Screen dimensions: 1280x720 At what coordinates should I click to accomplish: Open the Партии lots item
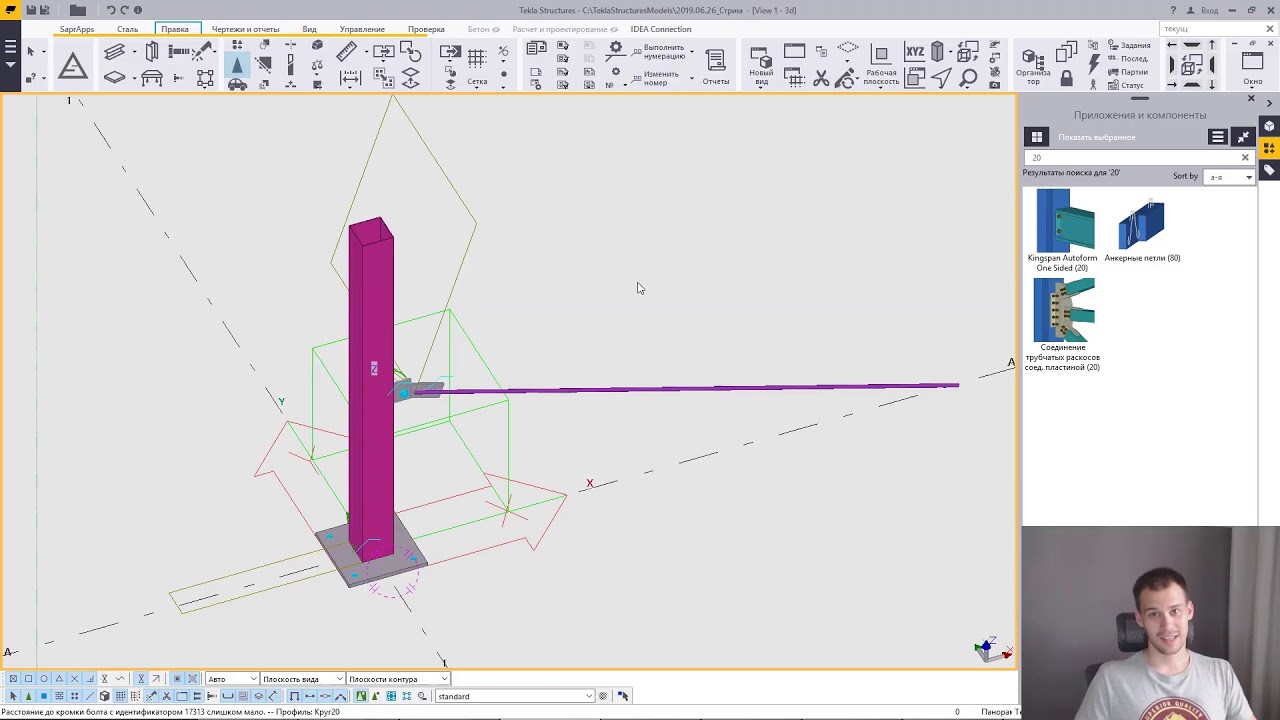1127,72
